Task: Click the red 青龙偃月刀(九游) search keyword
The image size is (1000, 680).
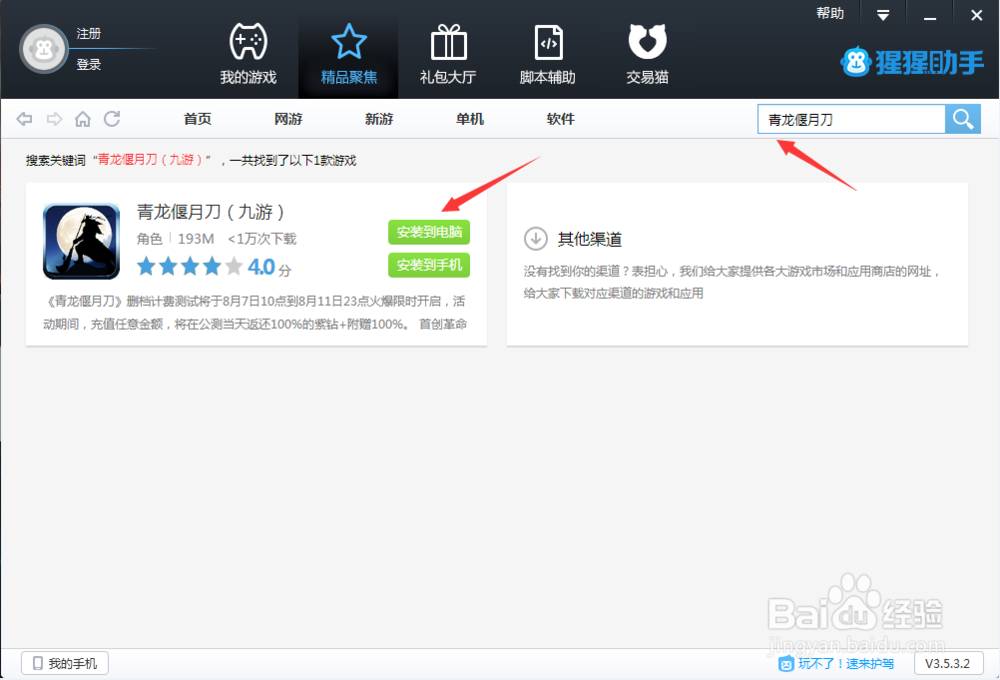Action: [x=151, y=159]
